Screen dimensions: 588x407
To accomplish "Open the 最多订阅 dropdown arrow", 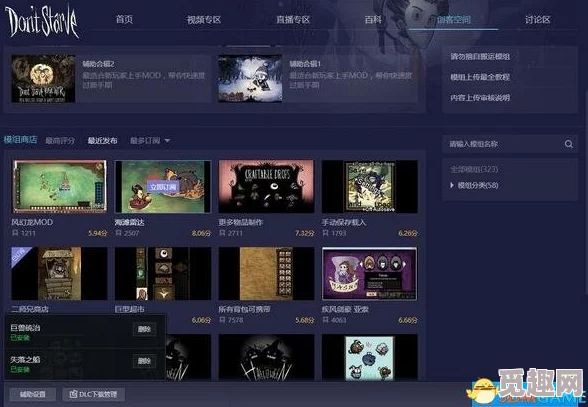I will (x=168, y=141).
